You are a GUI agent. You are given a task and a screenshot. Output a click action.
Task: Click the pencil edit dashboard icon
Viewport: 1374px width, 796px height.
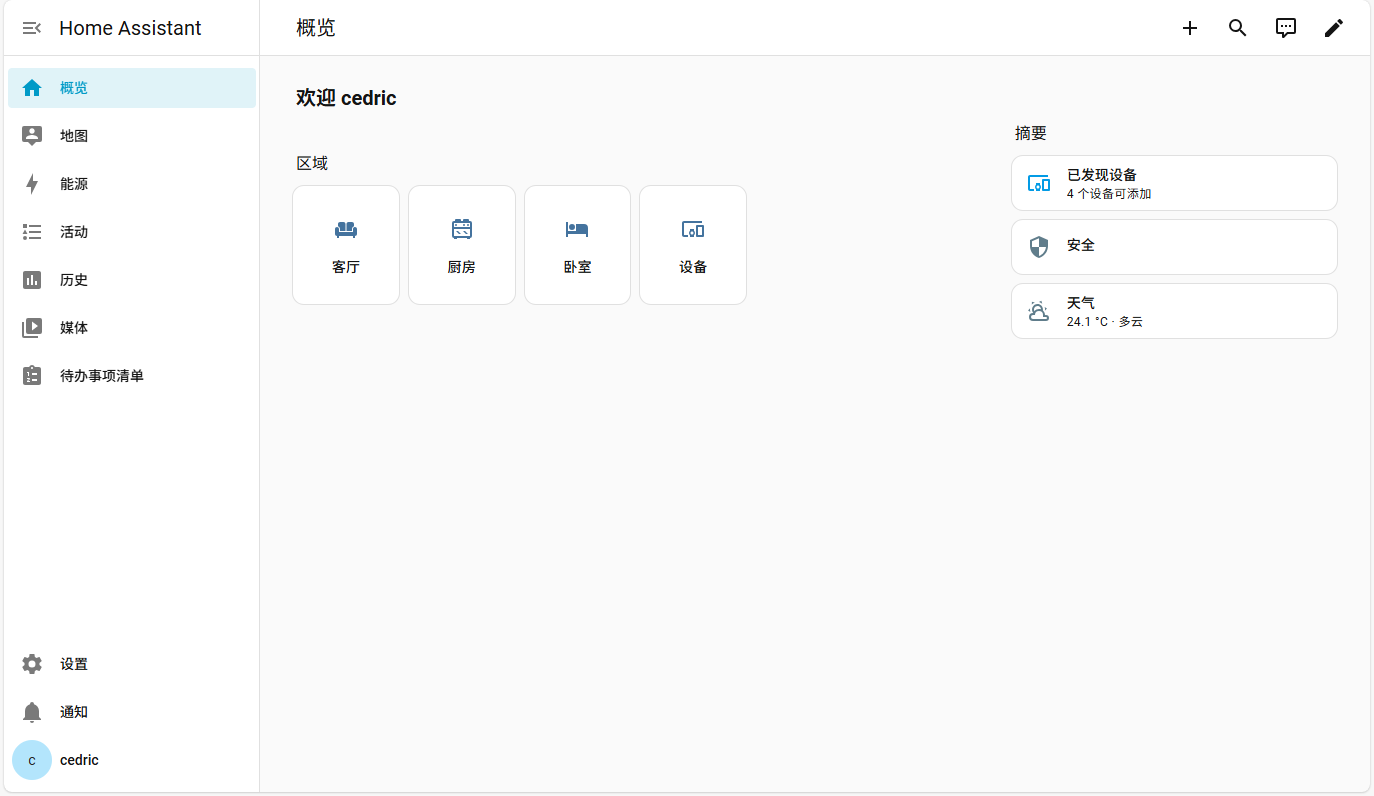pyautogui.click(x=1334, y=28)
